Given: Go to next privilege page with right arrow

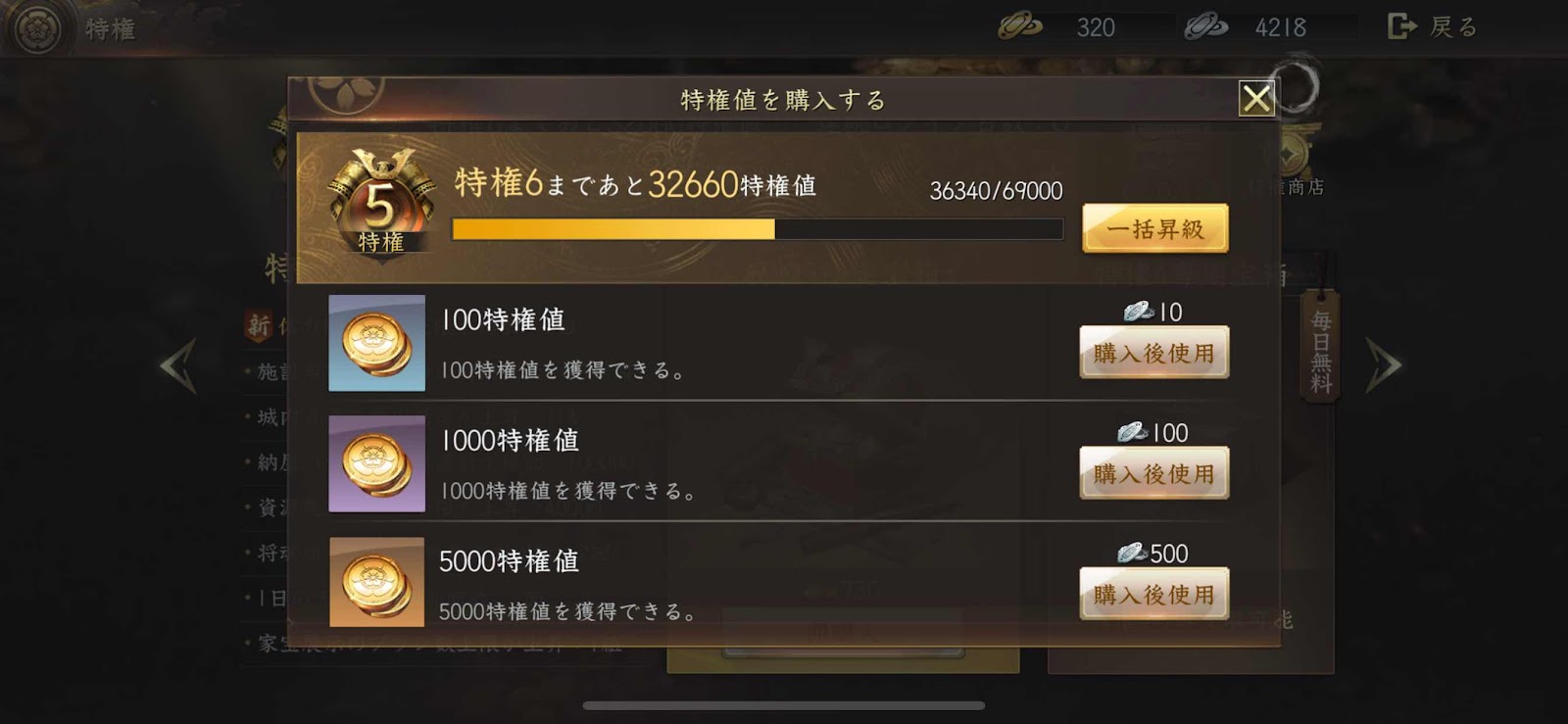Looking at the screenshot, I should (x=1383, y=365).
